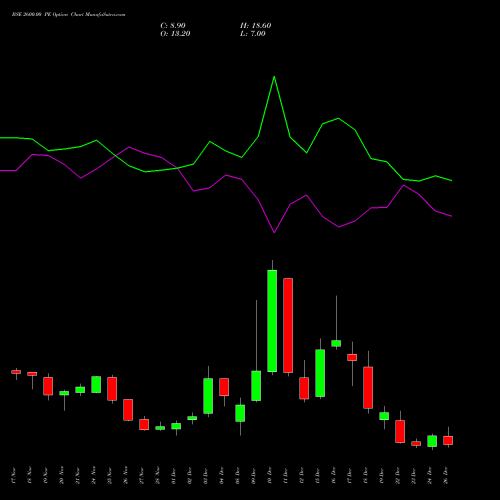Click the 11 Dec date label

point(286,476)
